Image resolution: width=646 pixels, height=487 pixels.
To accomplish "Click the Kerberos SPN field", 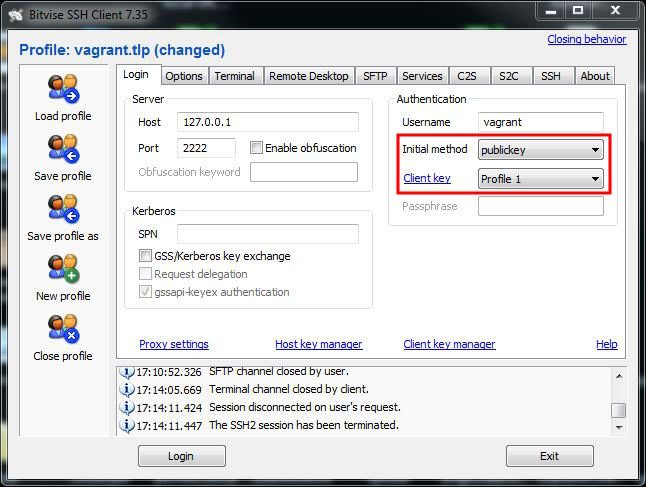I will [268, 234].
